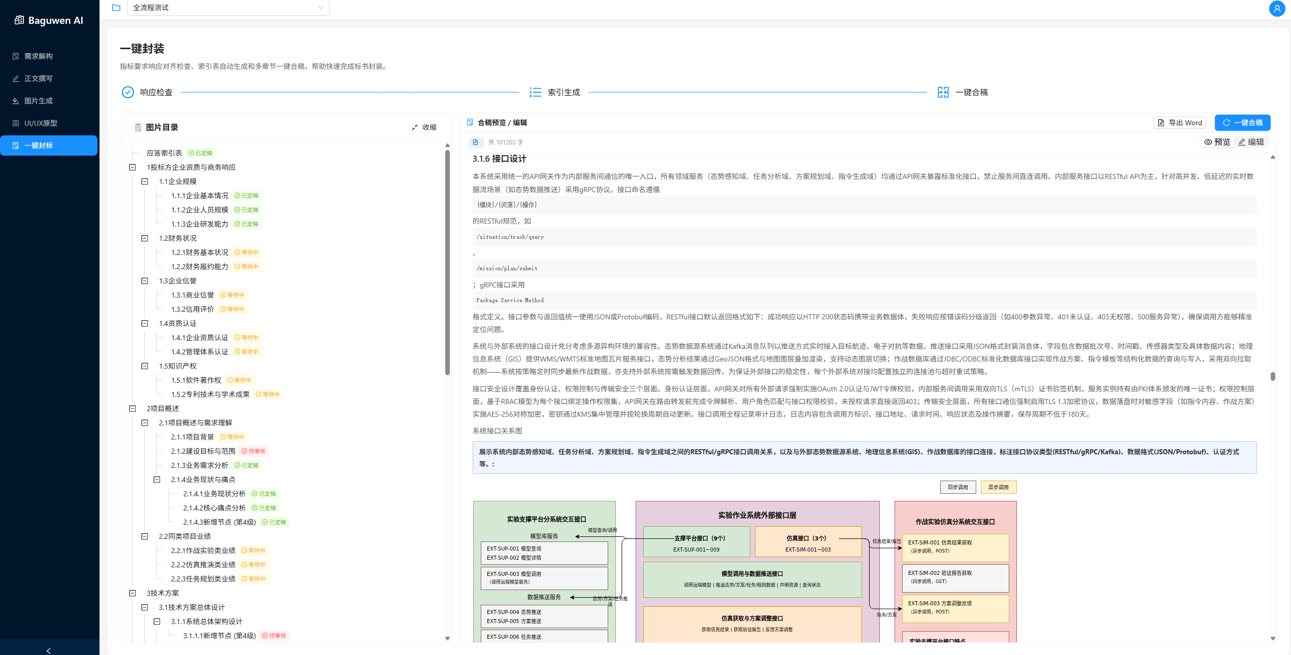Collapse the 2.1.4业务现状与痛点 node
This screenshot has width=1291, height=655.
[x=157, y=479]
